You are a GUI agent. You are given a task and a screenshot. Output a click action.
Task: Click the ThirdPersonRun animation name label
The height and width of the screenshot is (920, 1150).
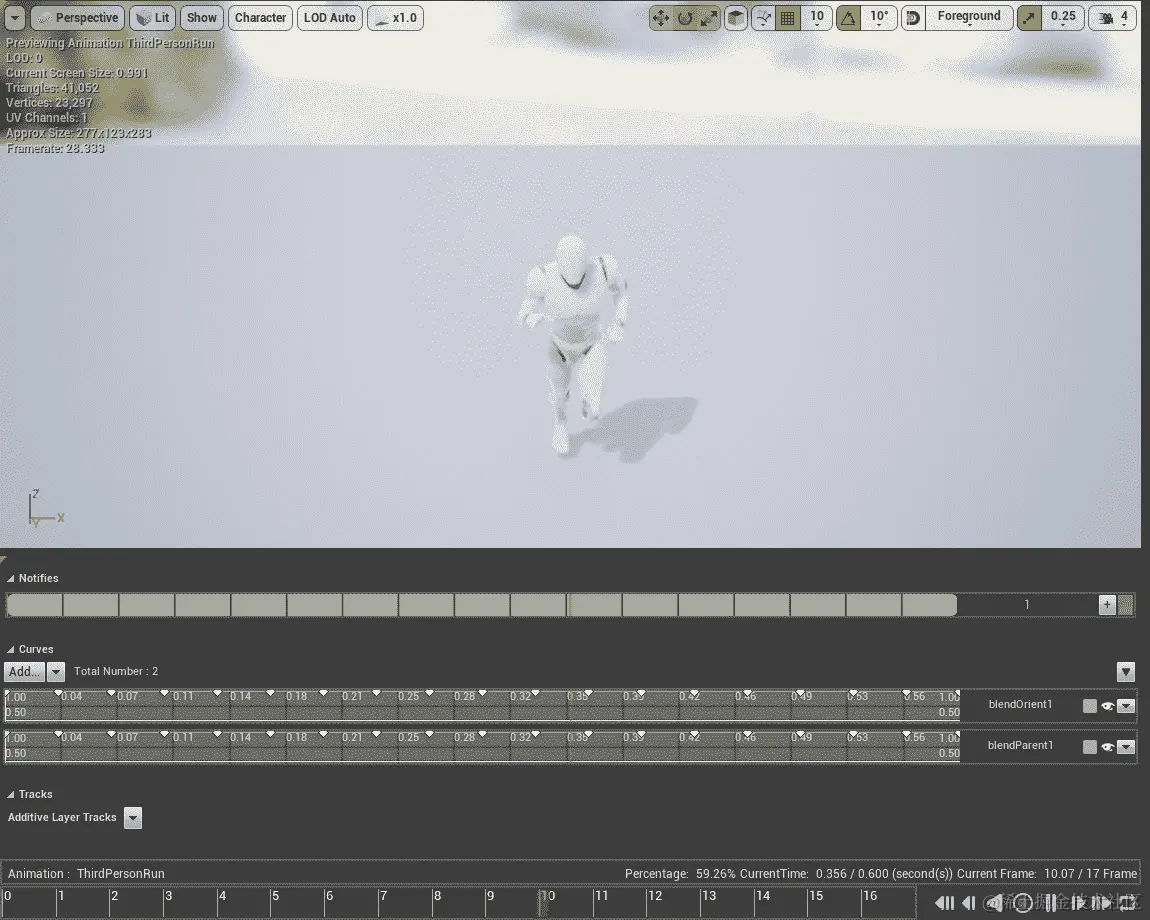120,874
